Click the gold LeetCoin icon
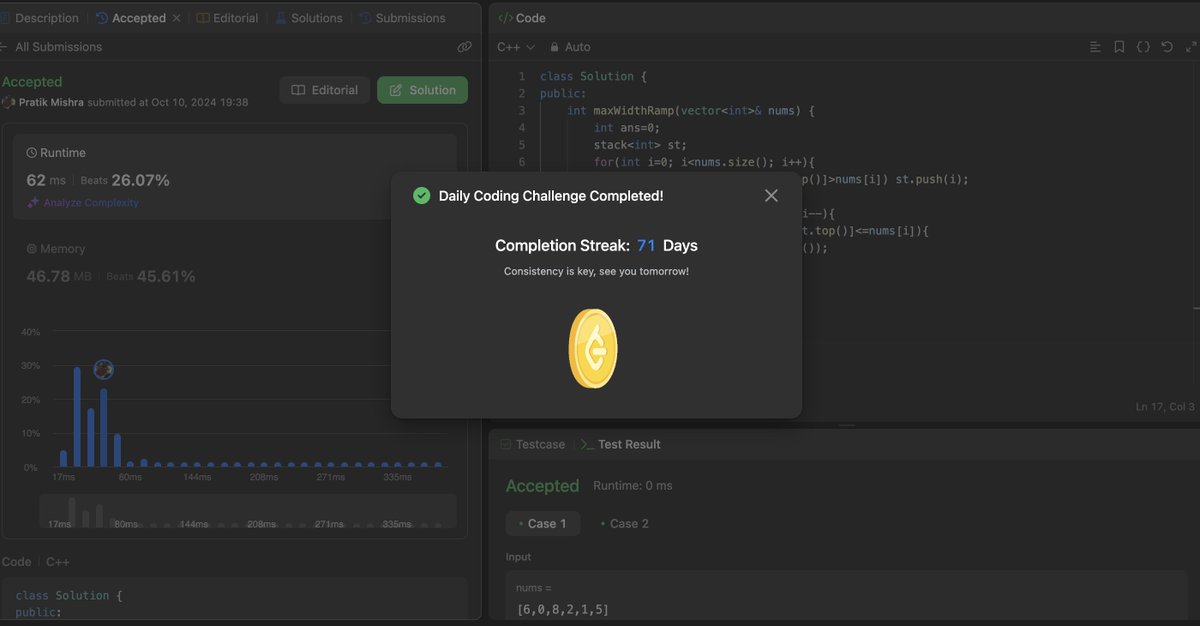 [x=594, y=348]
